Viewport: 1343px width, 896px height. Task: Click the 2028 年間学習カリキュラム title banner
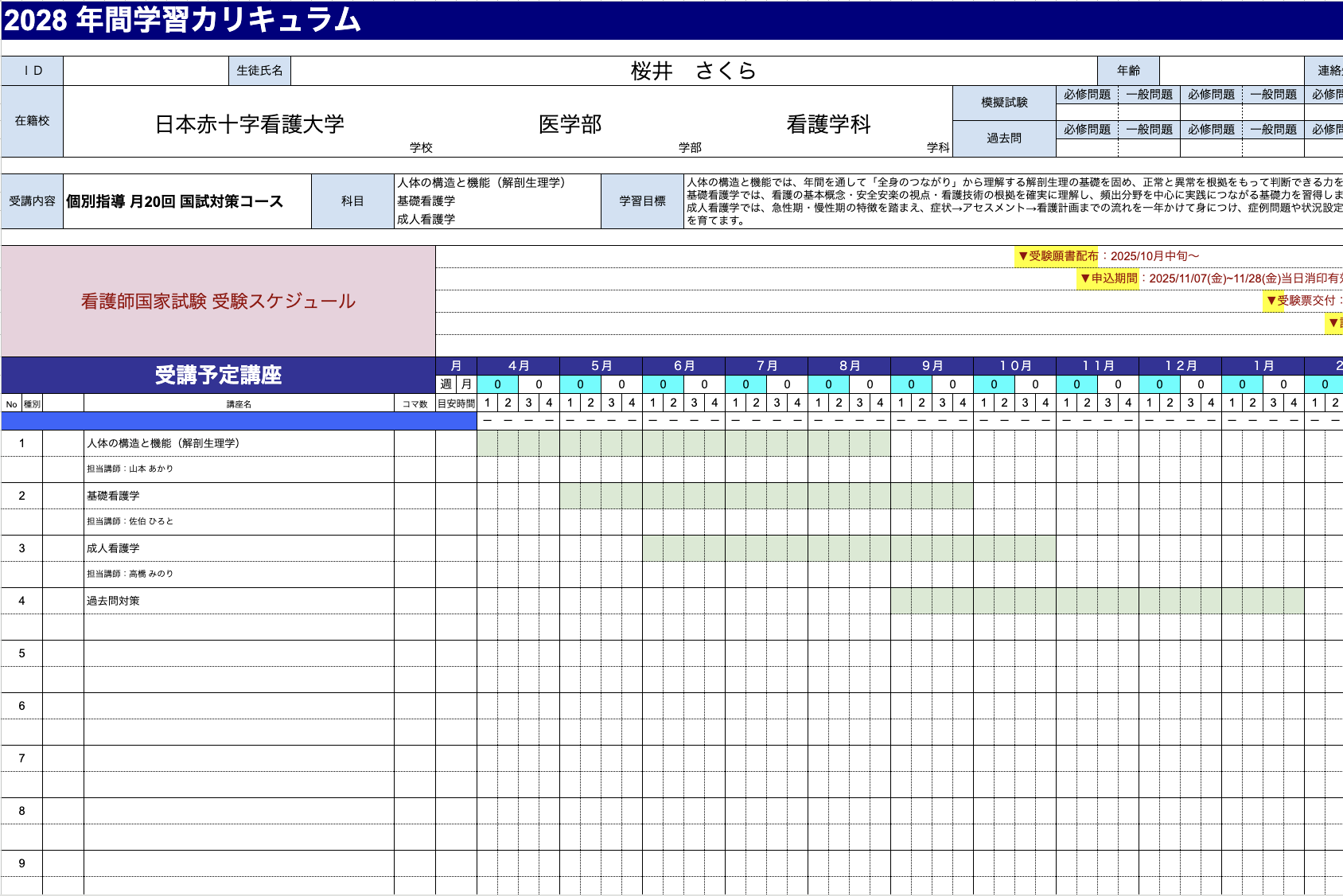[x=183, y=20]
